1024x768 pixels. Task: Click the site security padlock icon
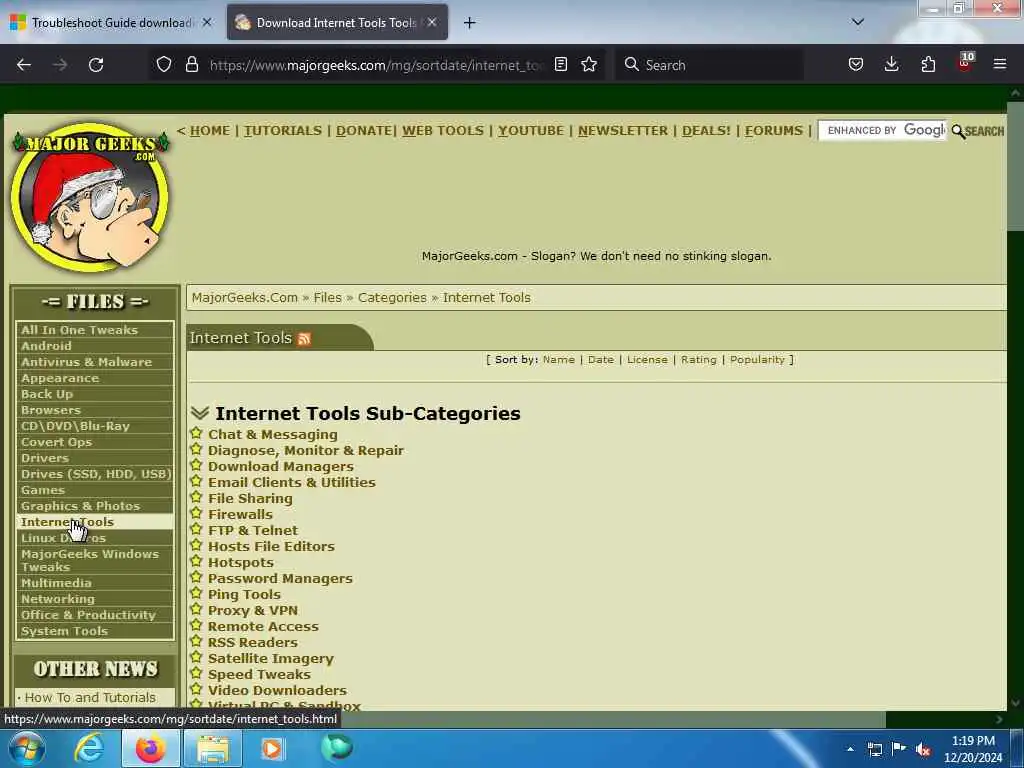[191, 65]
